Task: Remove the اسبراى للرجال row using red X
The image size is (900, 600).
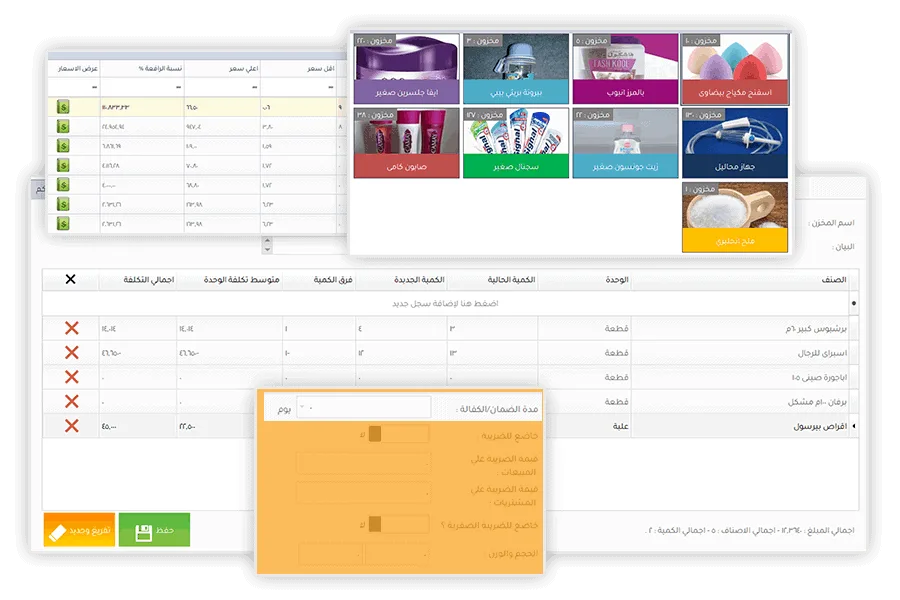Action: (x=71, y=352)
